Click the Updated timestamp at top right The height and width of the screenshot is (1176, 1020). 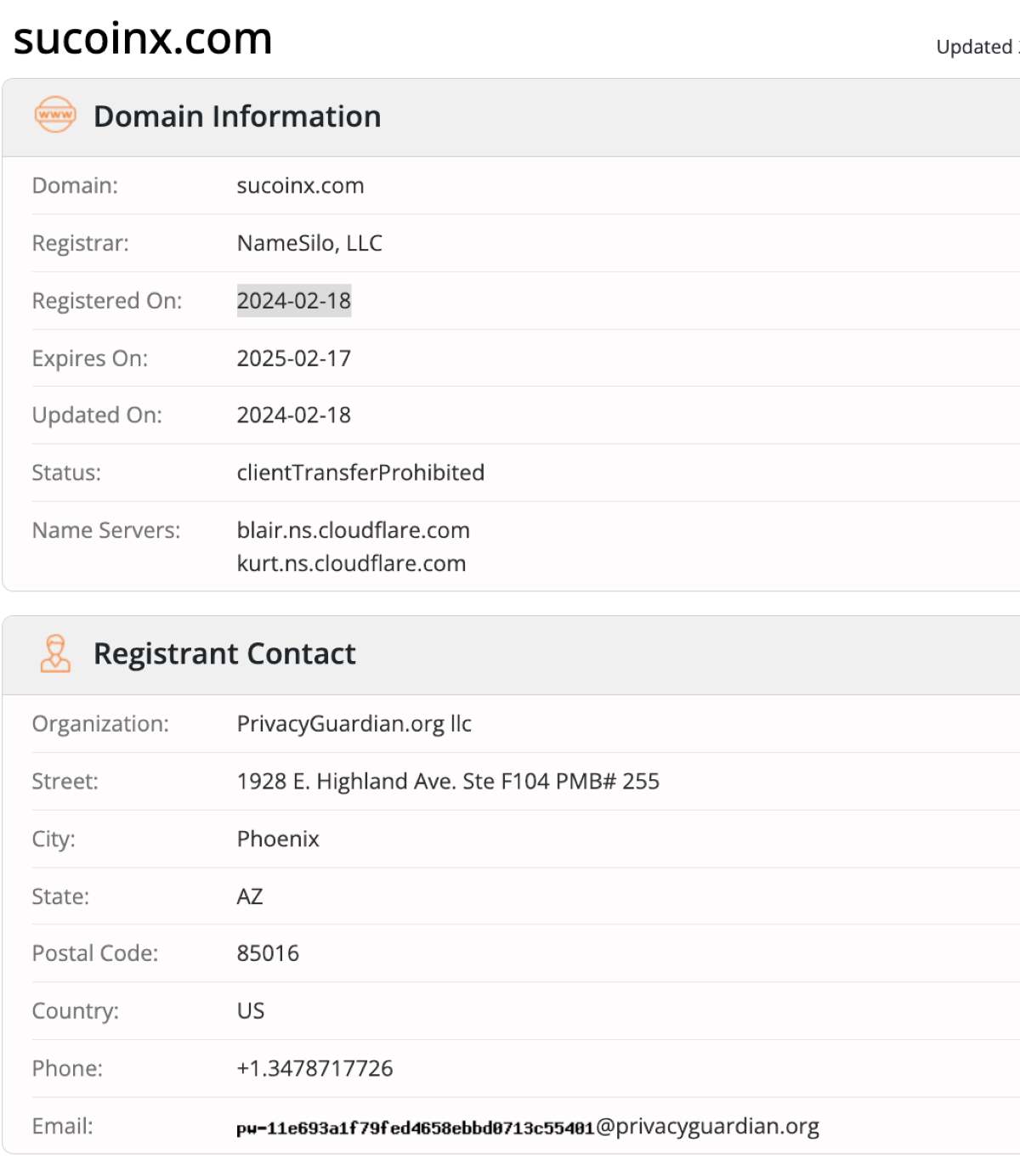tap(974, 47)
